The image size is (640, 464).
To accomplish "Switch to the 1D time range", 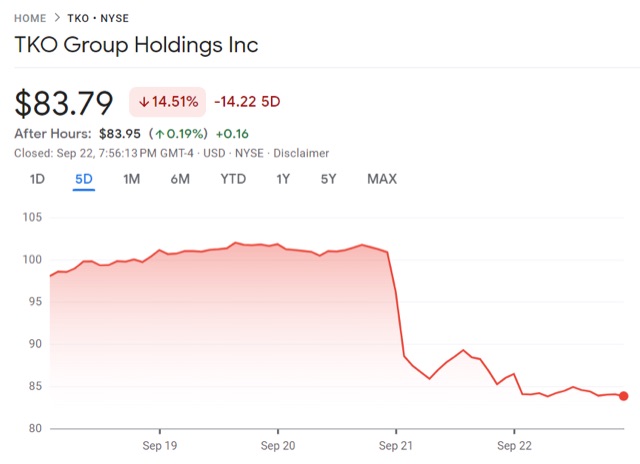I will 37,179.
